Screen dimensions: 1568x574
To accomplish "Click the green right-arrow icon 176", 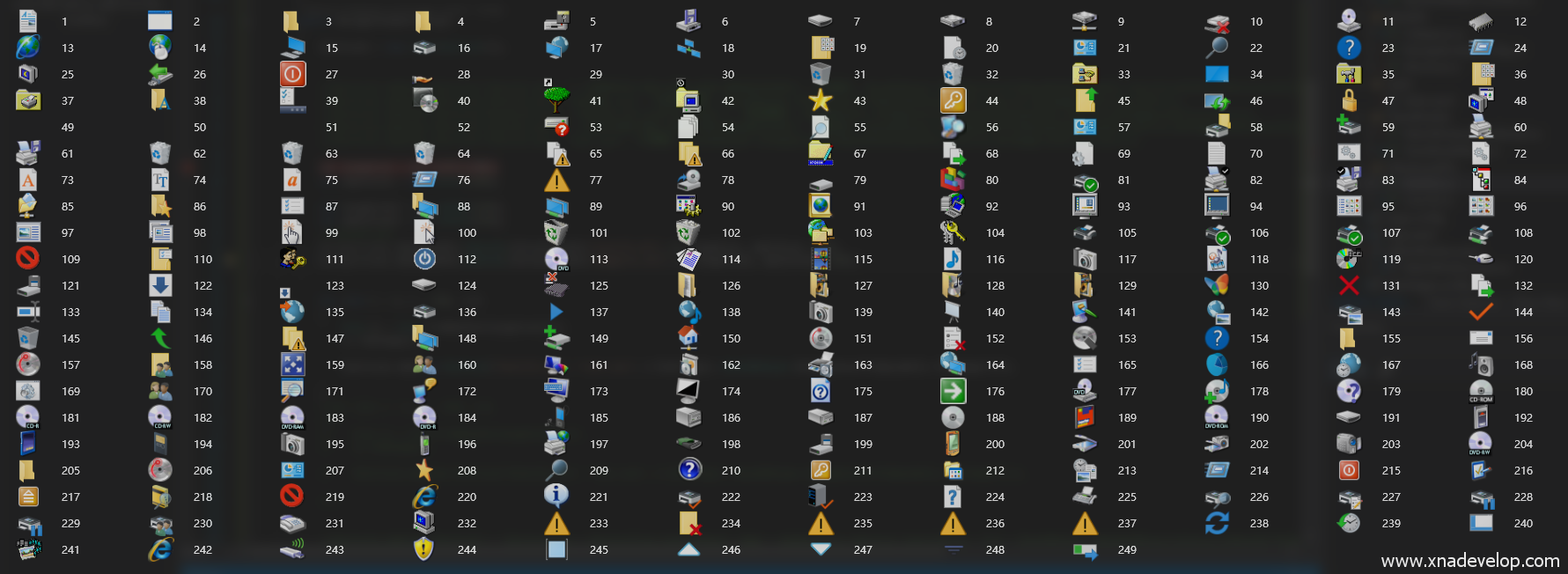I will (953, 391).
